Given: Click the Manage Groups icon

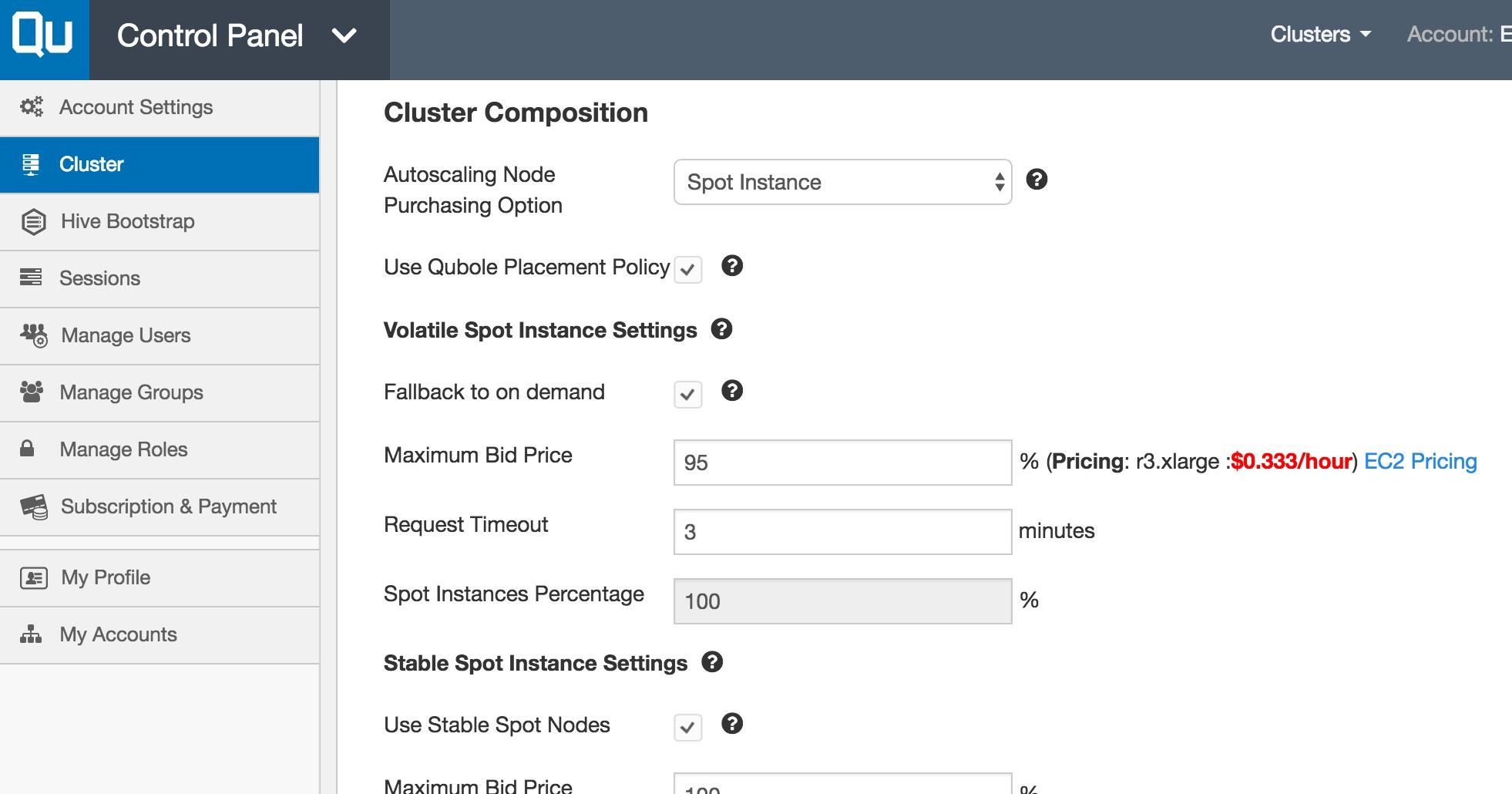Looking at the screenshot, I should 32,392.
